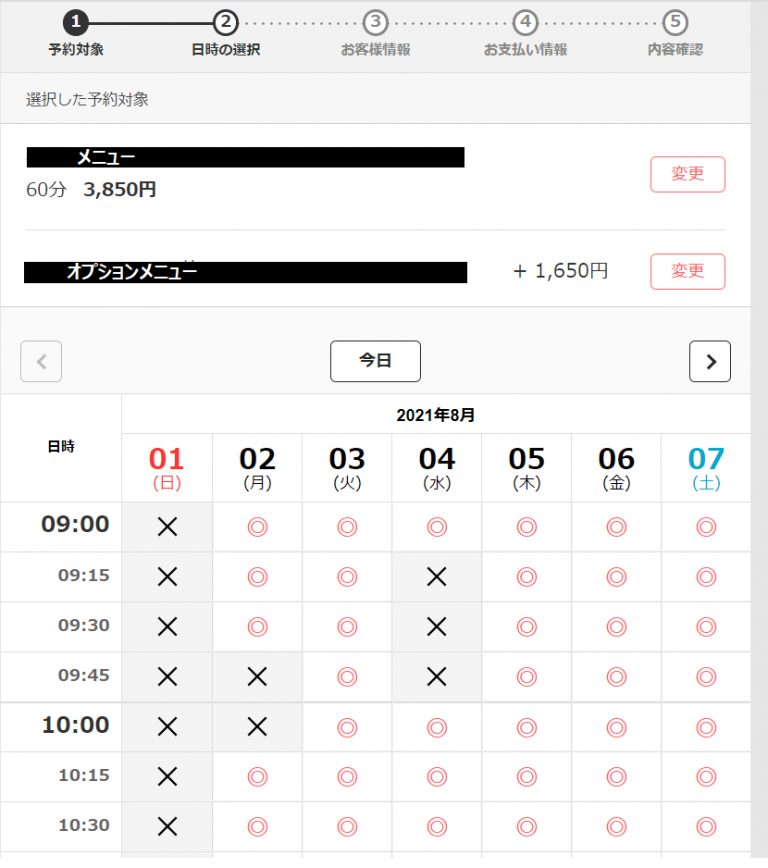
Task: Click next week arrow button
Action: (710, 362)
